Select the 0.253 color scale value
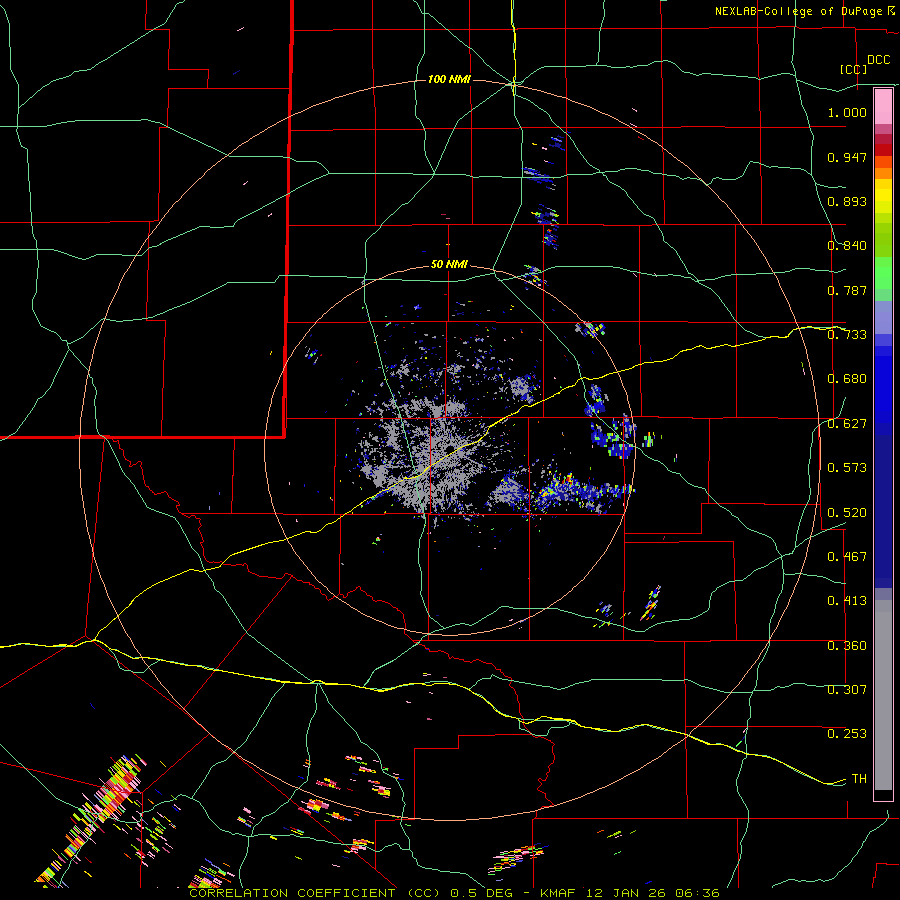Screen dimensions: 900x900 pyautogui.click(x=847, y=734)
